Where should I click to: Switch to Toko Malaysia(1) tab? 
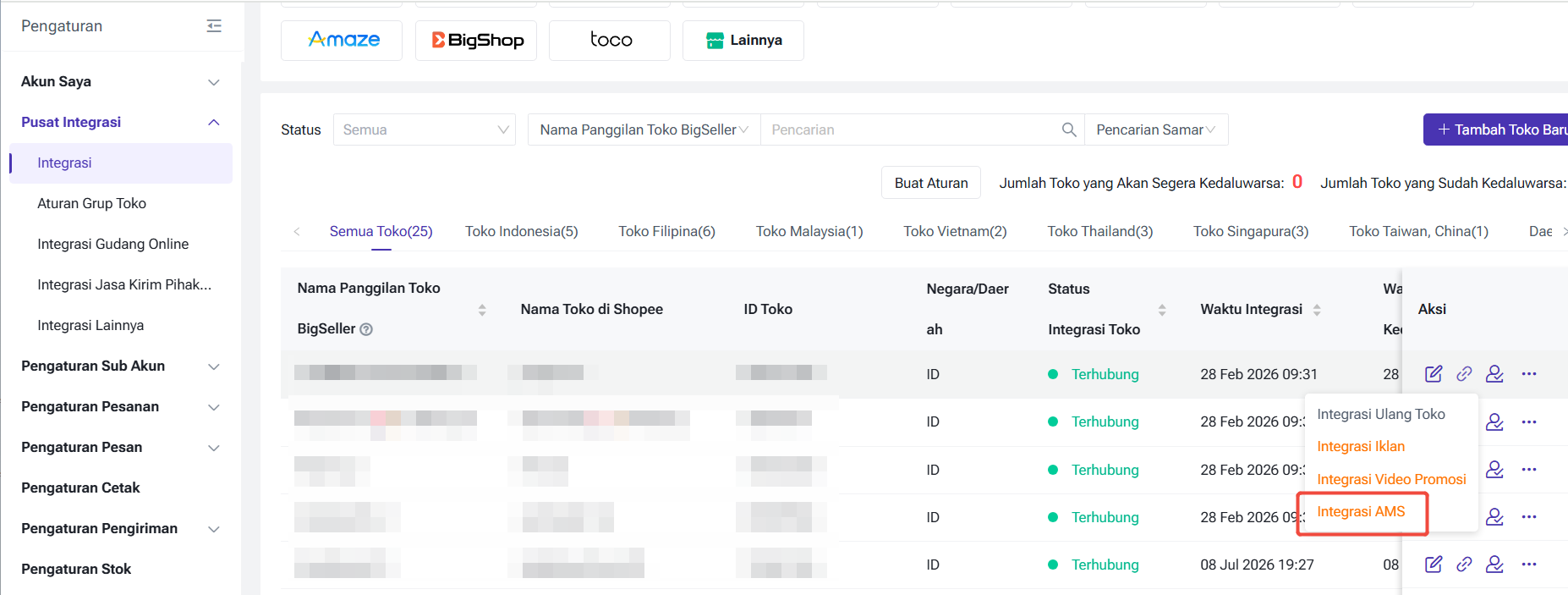(809, 231)
